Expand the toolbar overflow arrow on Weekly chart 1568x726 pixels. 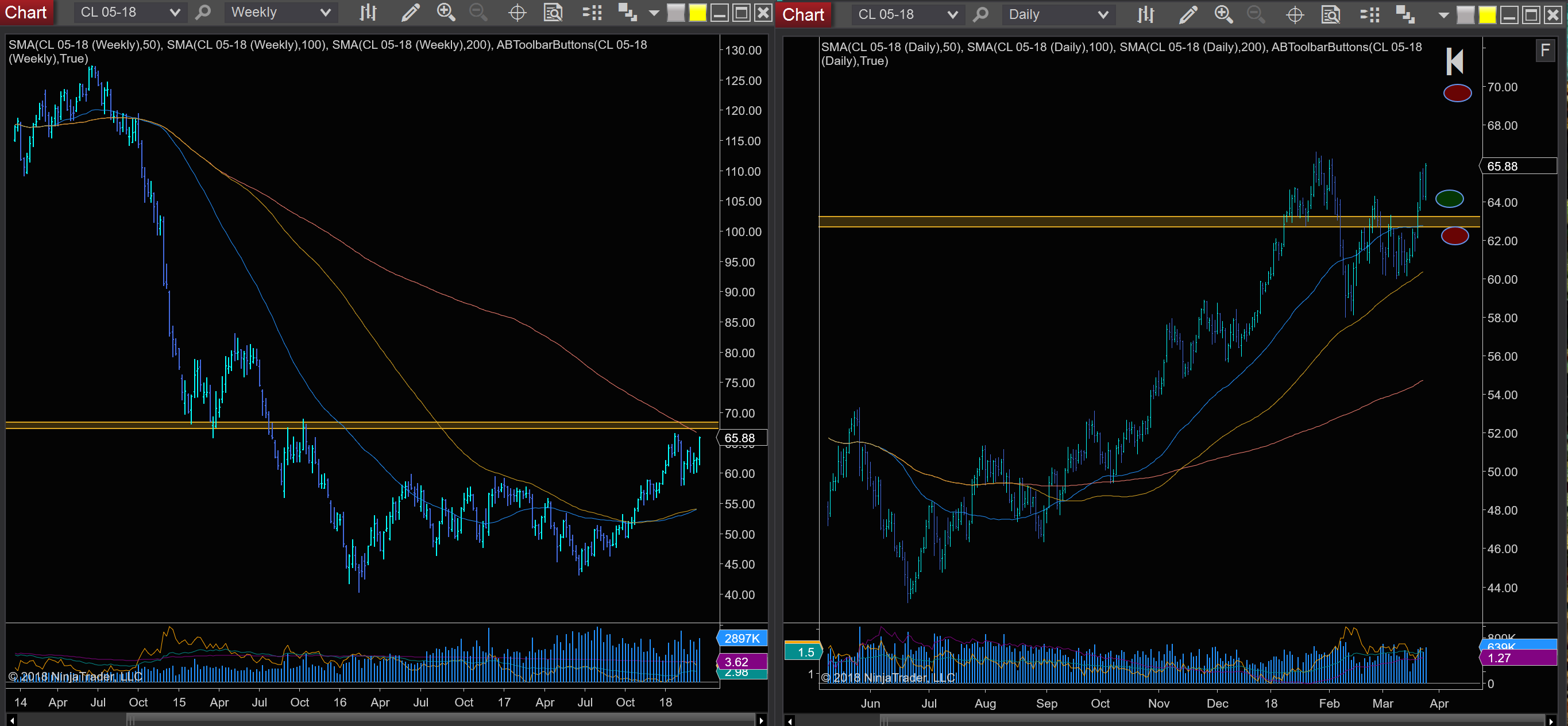click(x=654, y=13)
